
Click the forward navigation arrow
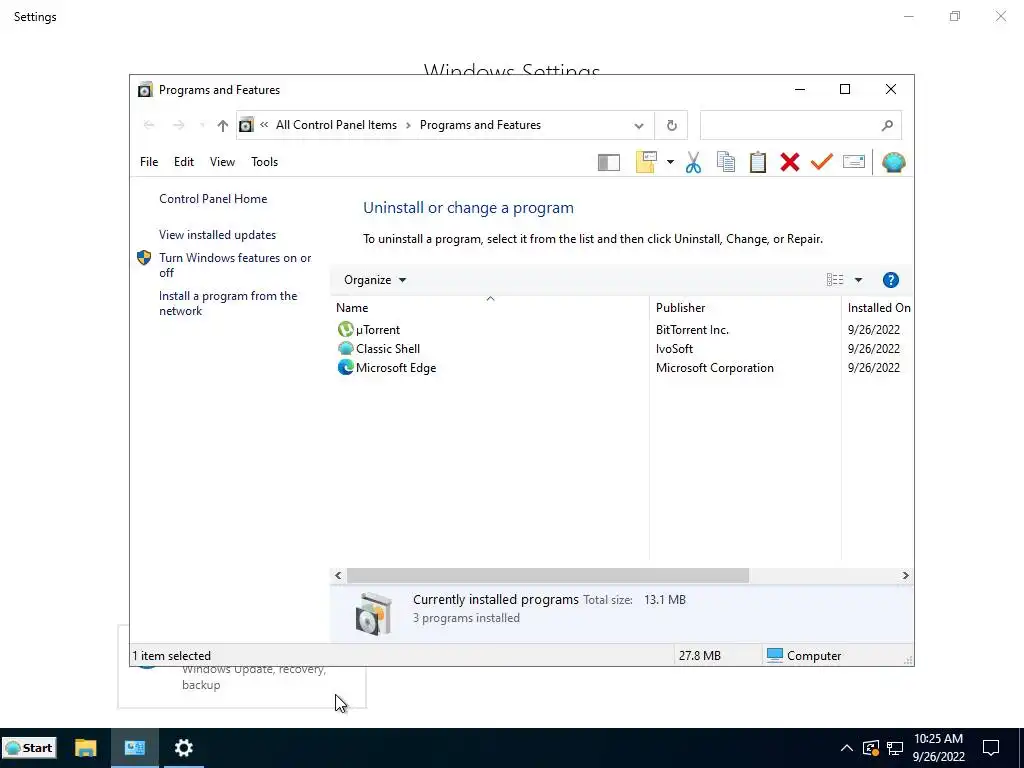point(178,125)
